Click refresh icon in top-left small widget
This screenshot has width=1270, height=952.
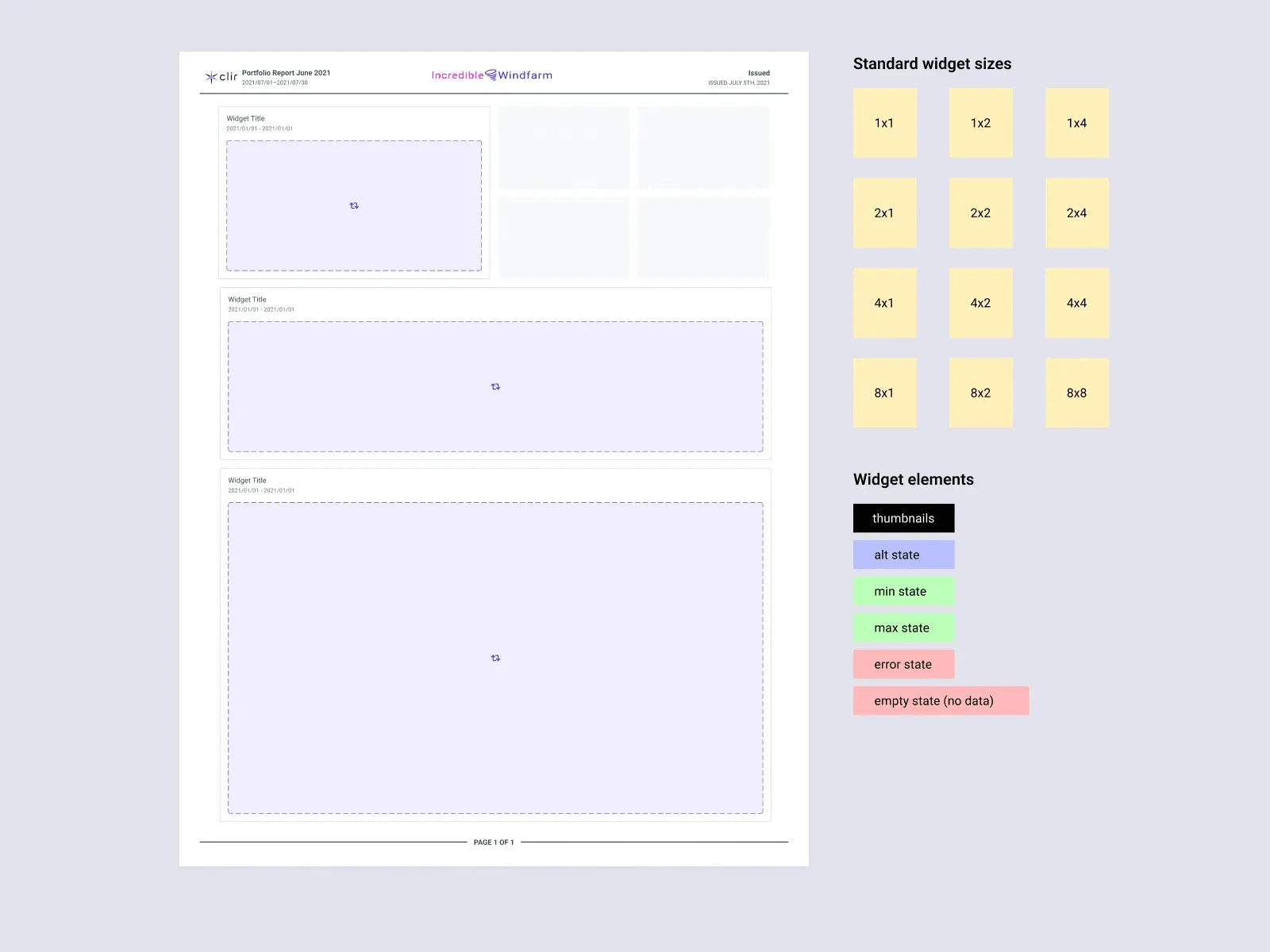(354, 205)
